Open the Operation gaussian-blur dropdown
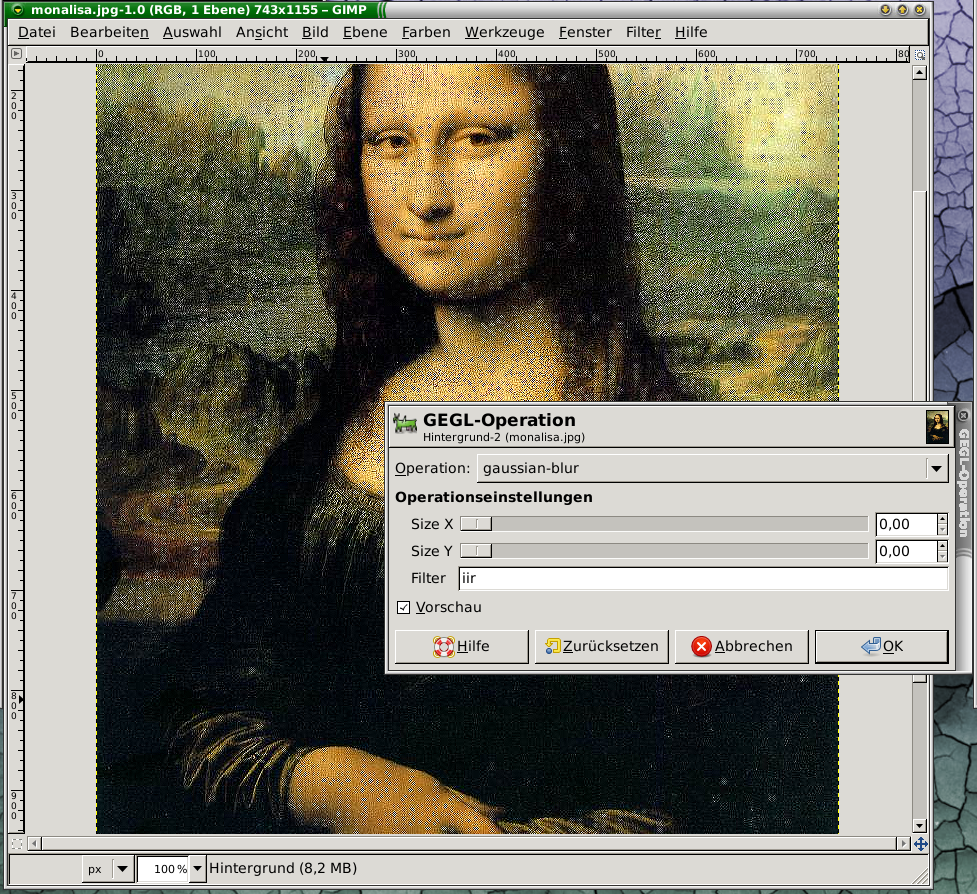This screenshot has height=894, width=977. click(712, 468)
